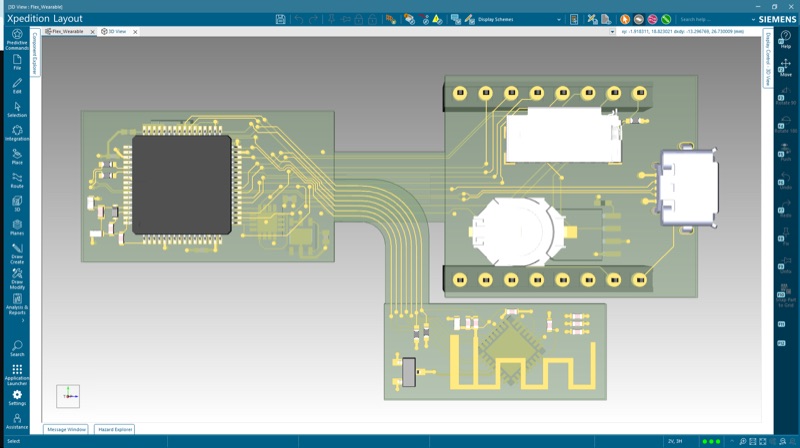This screenshot has width=800, height=448.
Task: Open the tab list dropdown arrow
Action: pos(612,32)
